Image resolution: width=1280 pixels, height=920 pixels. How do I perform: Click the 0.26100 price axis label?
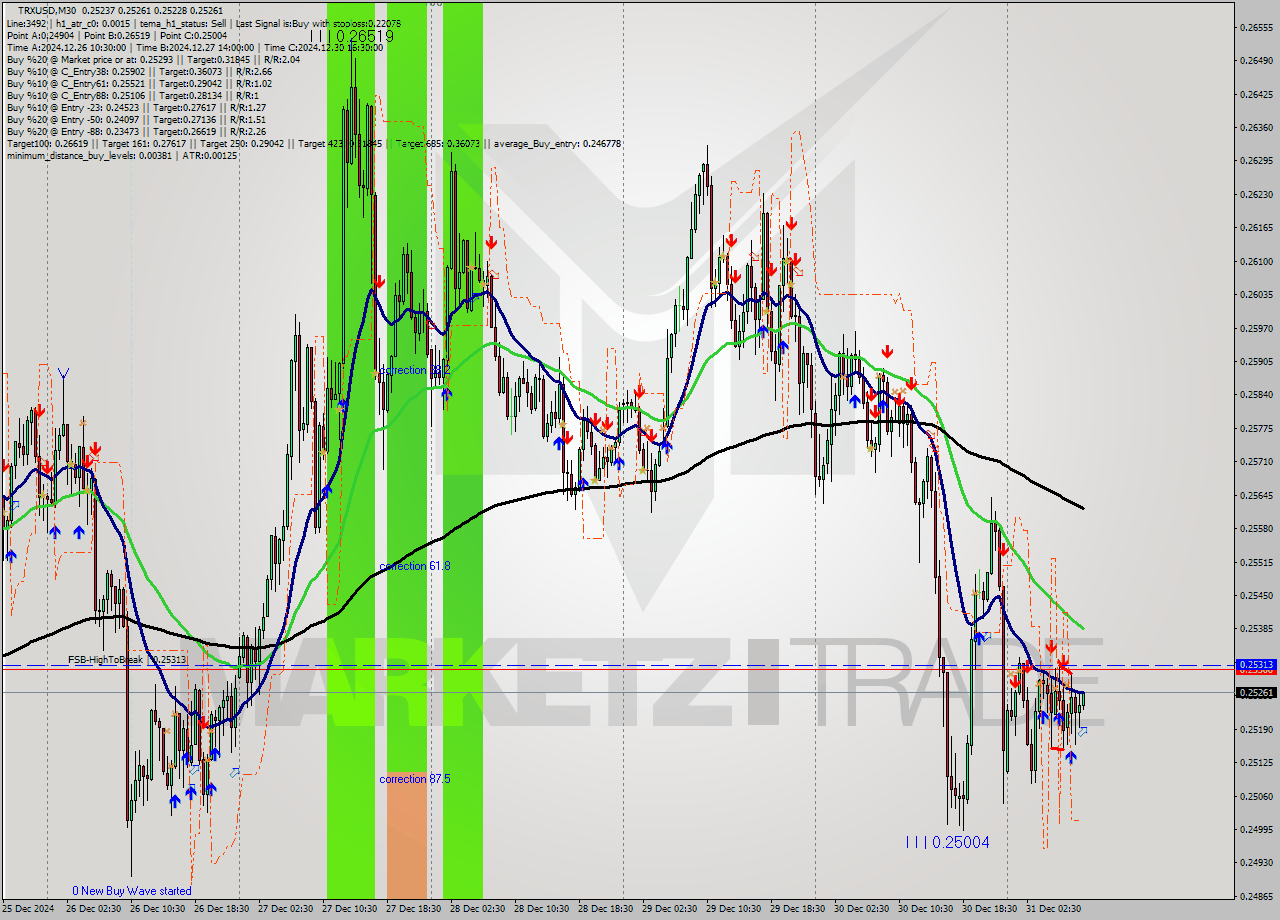click(1256, 262)
